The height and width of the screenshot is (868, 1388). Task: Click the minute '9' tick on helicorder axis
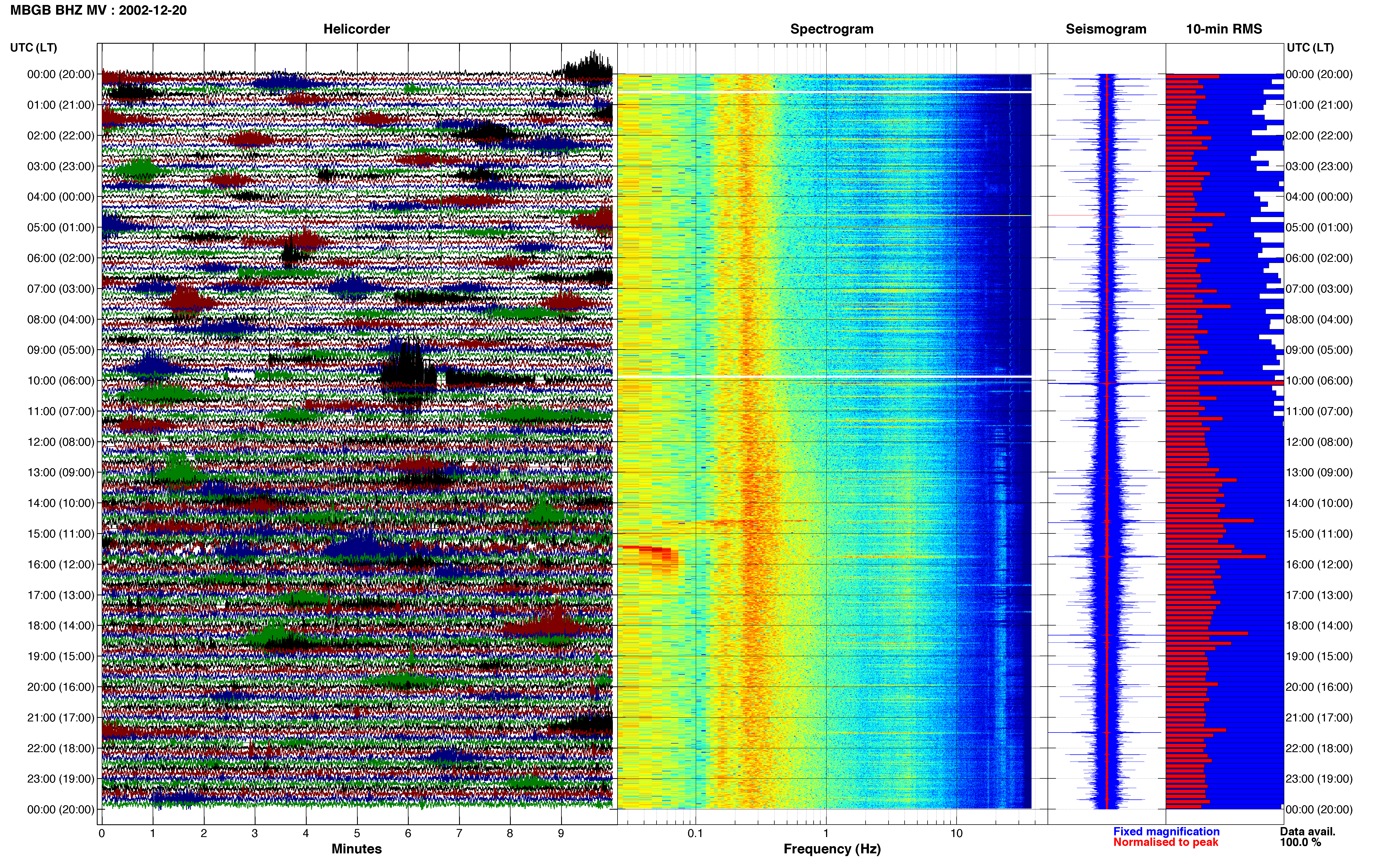[x=561, y=833]
